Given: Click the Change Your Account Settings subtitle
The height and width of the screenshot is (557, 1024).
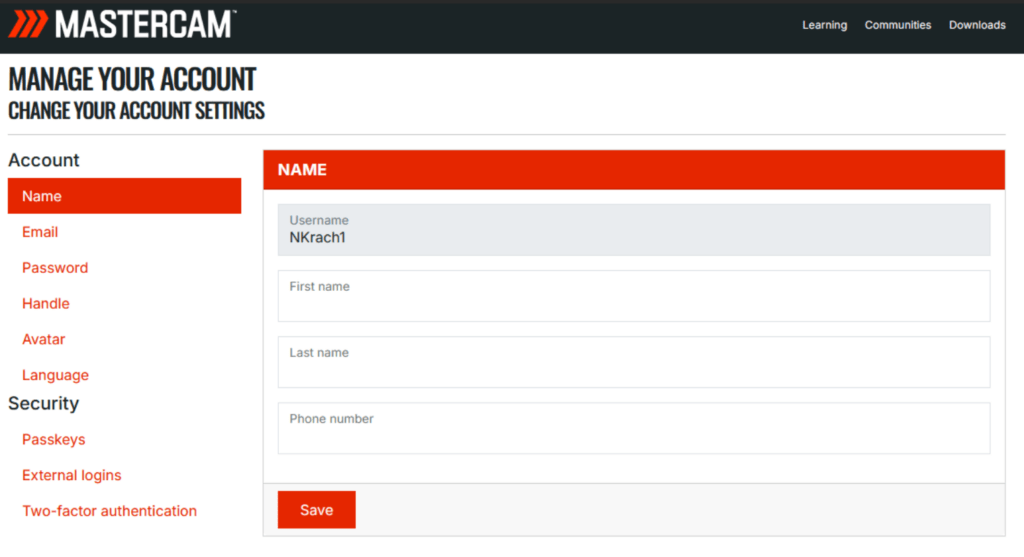Looking at the screenshot, I should click(x=136, y=111).
